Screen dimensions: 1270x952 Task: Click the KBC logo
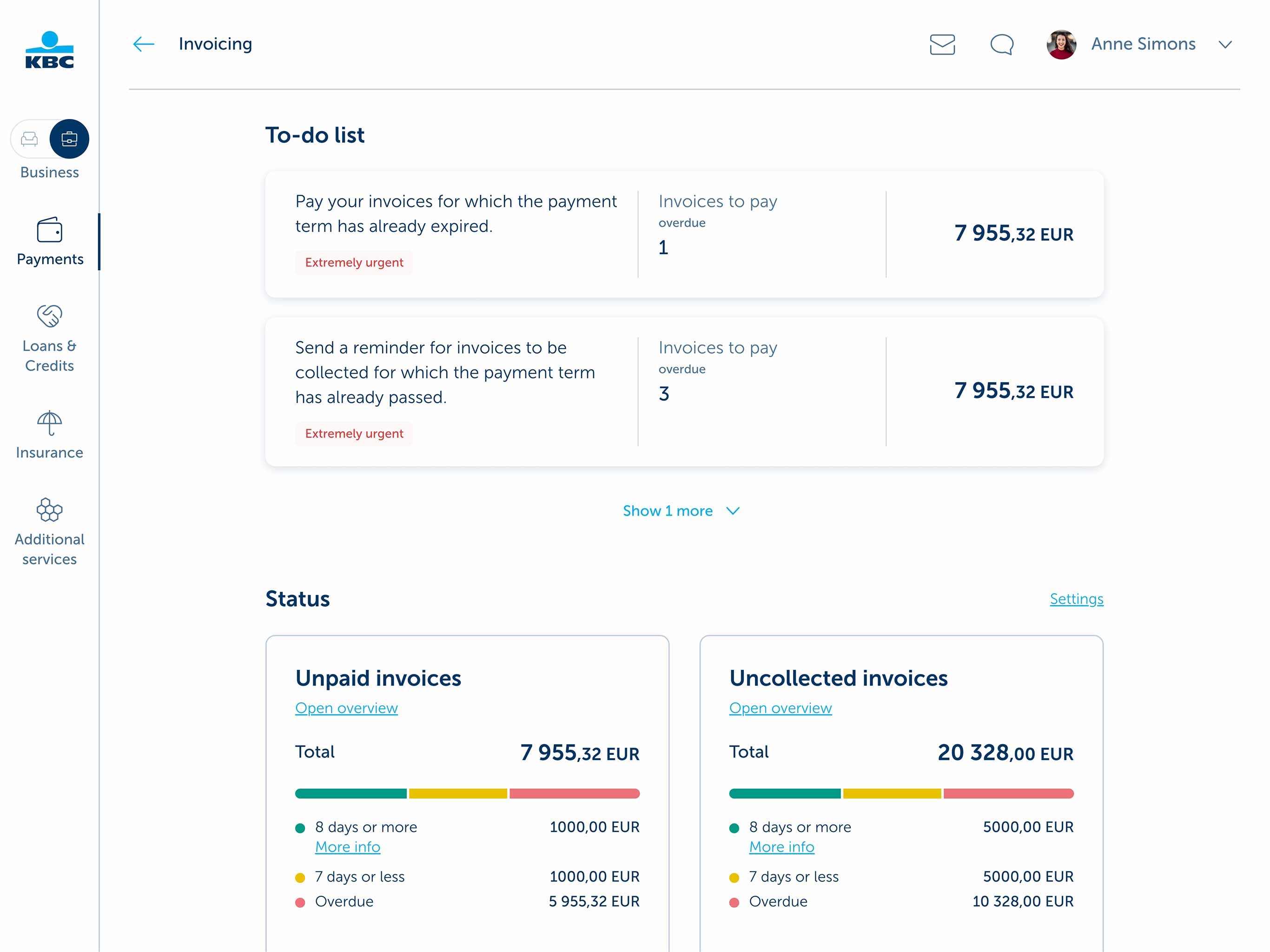click(49, 50)
